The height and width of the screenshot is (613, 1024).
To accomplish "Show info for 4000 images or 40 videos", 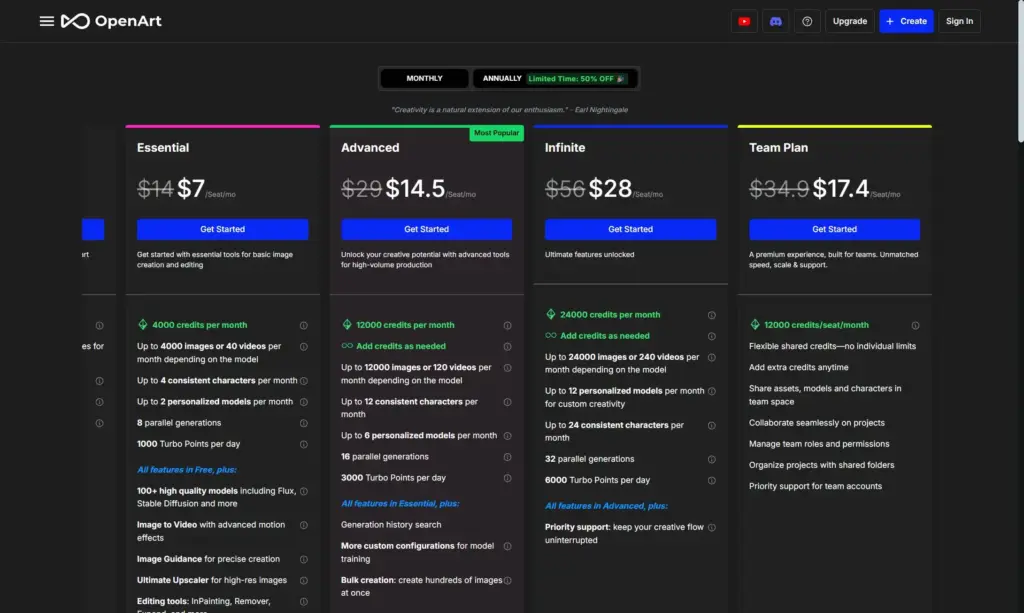I will pos(304,347).
